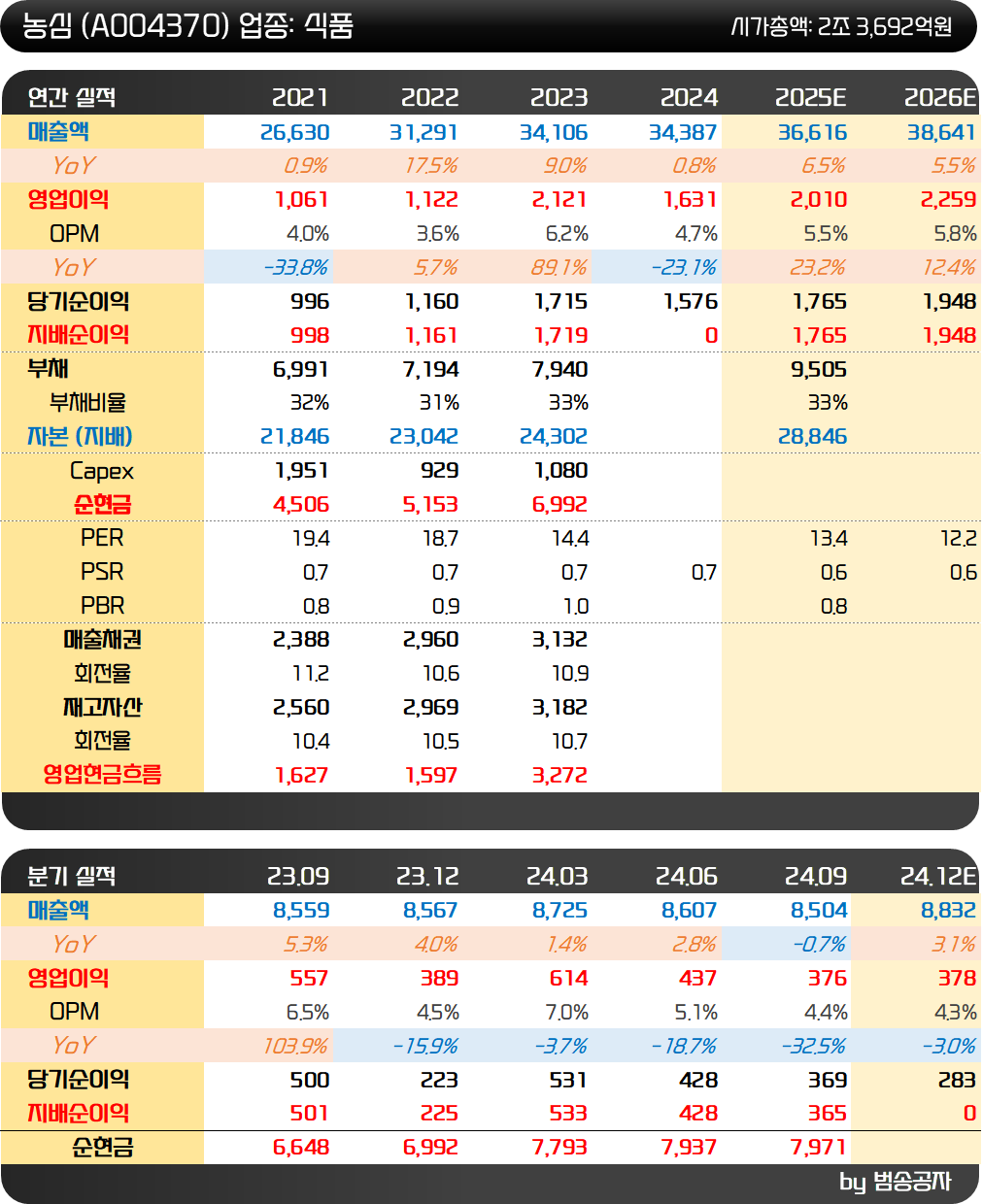Select the -33.8% YoY cell
The image size is (982, 1204).
pos(295,267)
